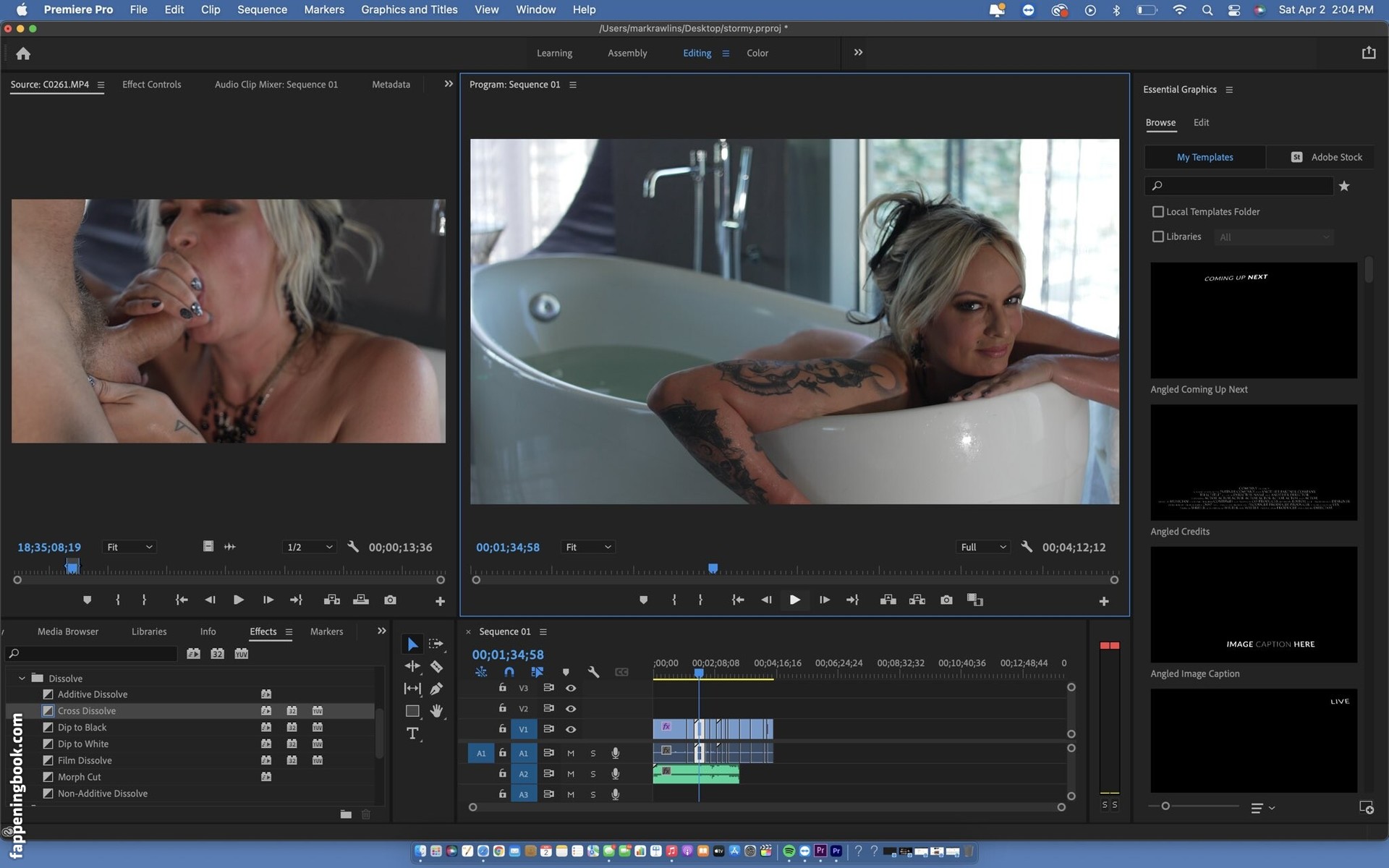Open Source monitor 1/2 resolution dropdown
This screenshot has width=1389, height=868.
point(309,547)
